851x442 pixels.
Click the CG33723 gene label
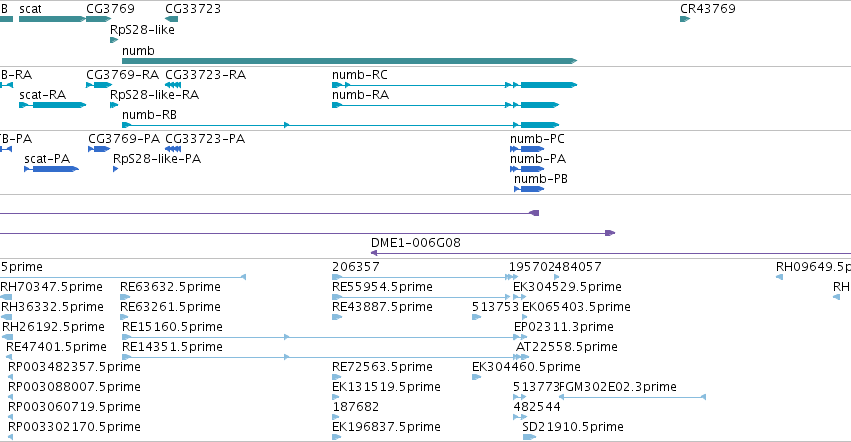tap(193, 9)
